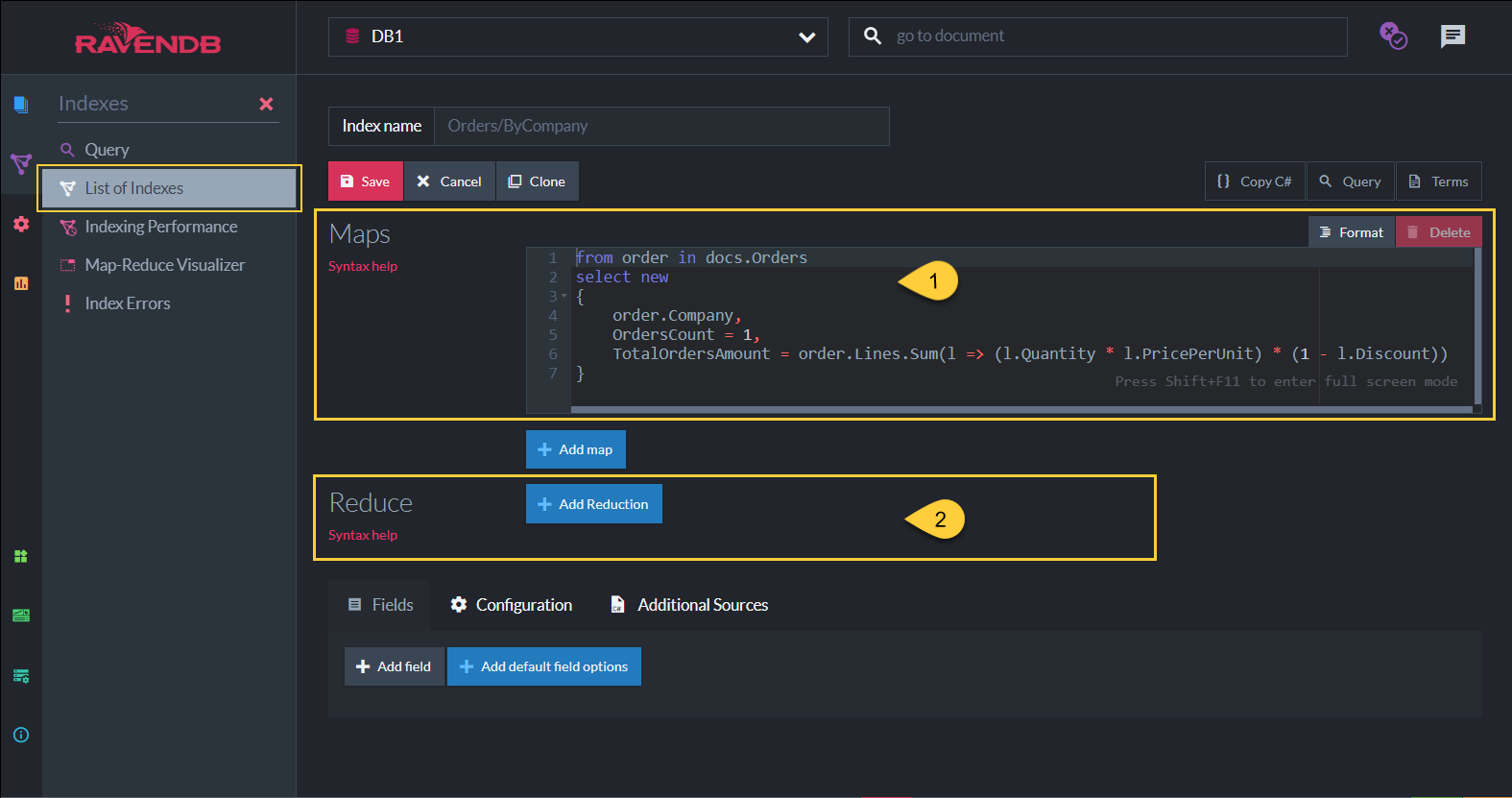The image size is (1512, 798).
Task: Open Maps Syntax help link
Action: [x=363, y=267]
